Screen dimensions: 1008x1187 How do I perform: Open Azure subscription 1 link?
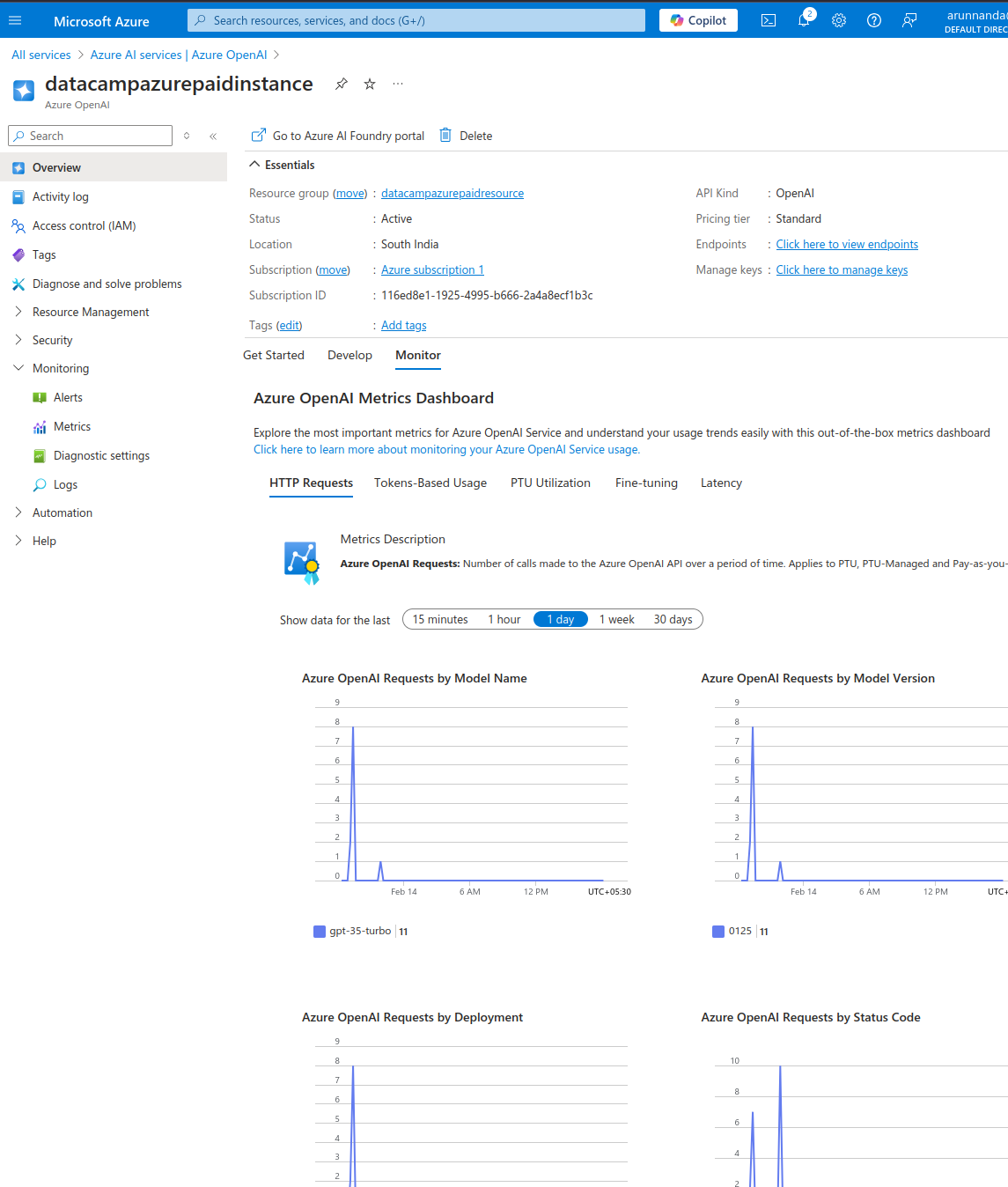click(432, 269)
